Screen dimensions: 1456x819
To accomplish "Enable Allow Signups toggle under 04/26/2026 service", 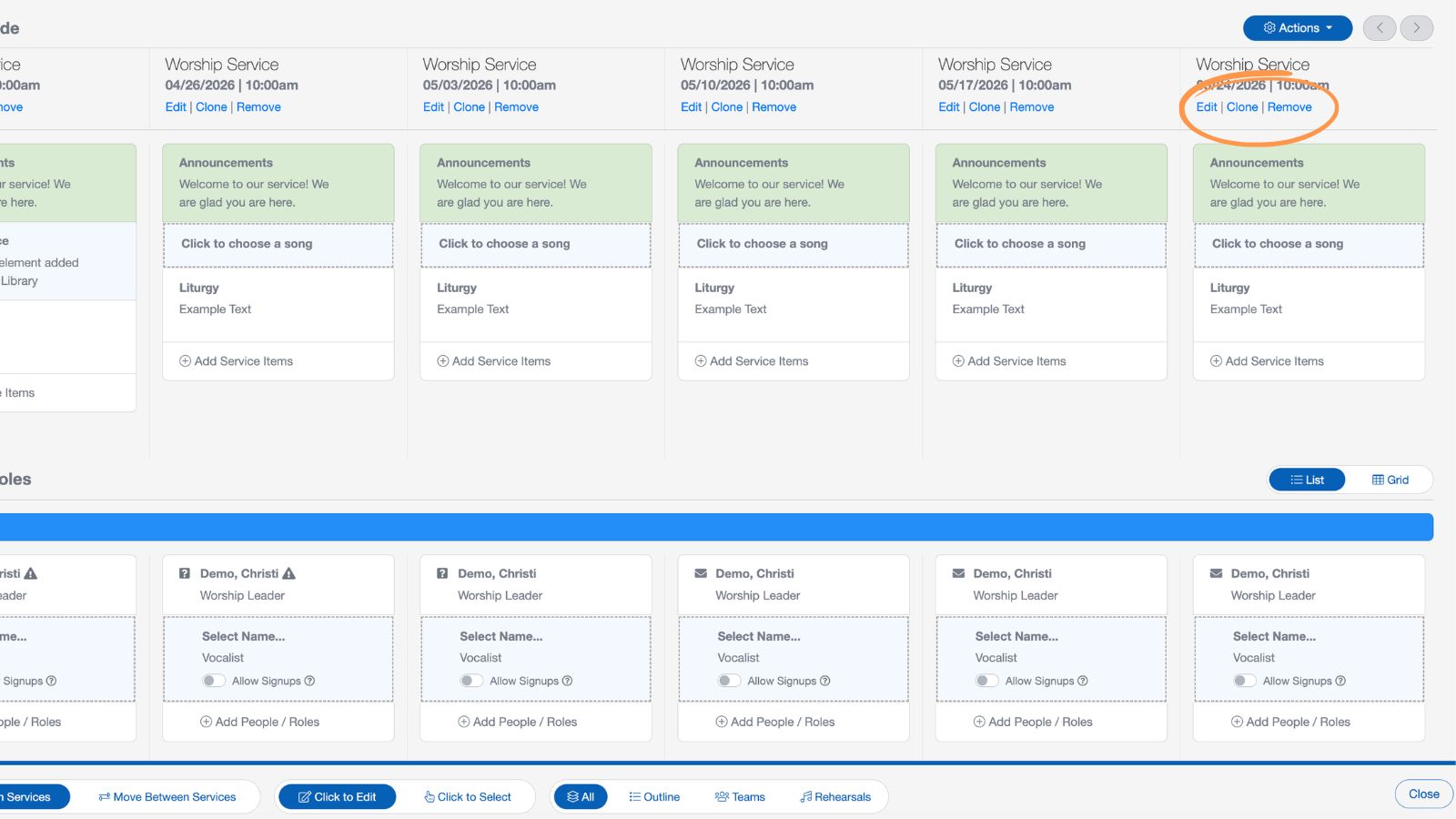I will click(214, 681).
